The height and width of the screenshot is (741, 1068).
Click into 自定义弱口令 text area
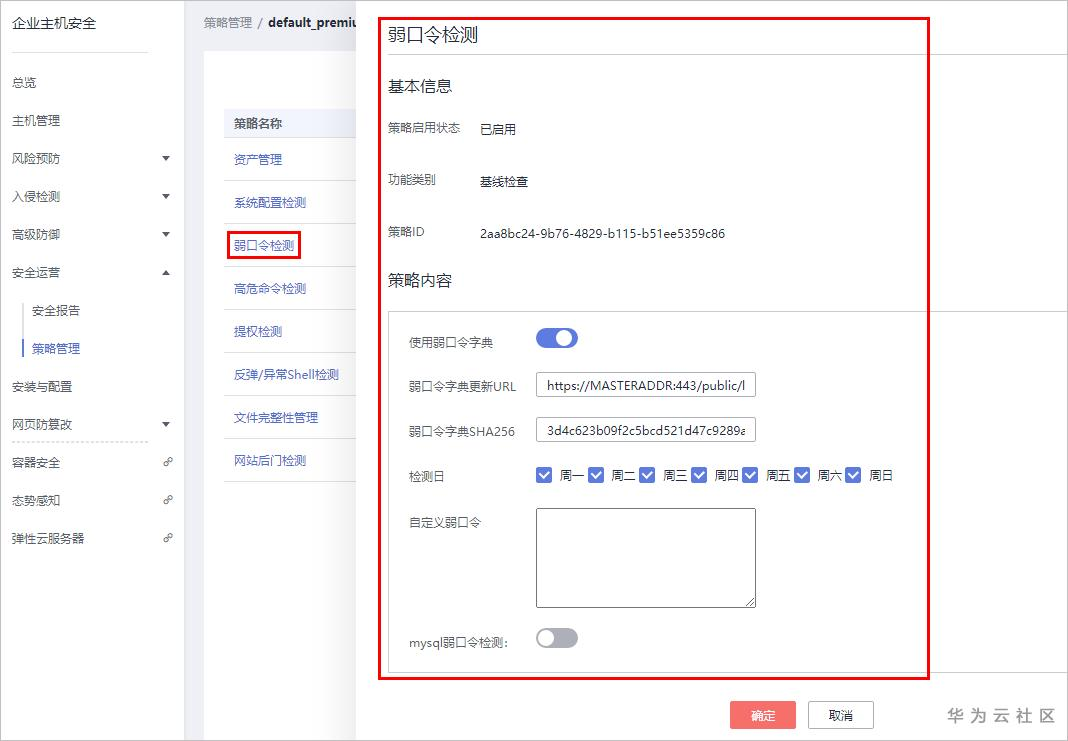(646, 558)
